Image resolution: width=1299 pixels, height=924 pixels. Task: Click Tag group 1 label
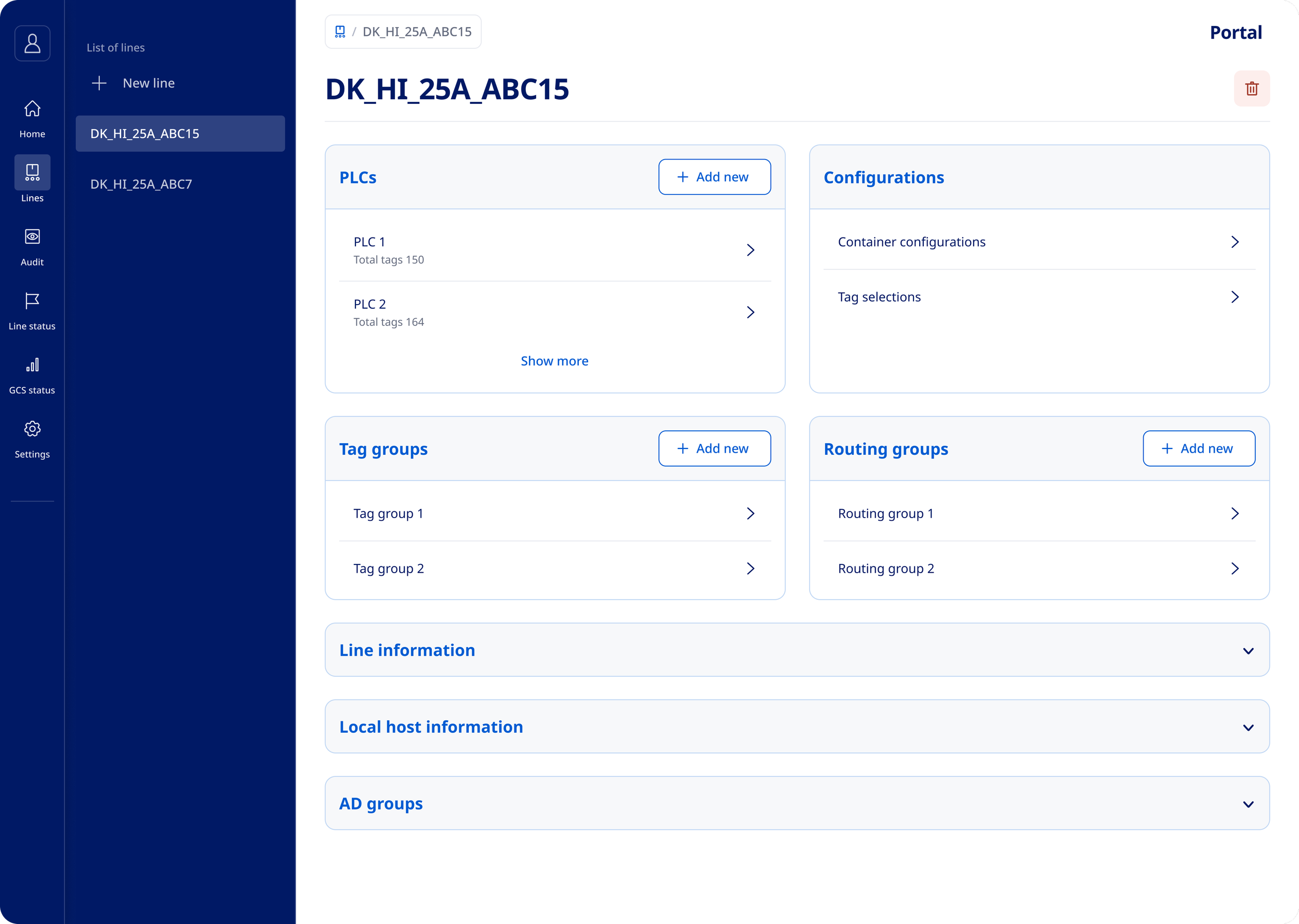[389, 514]
